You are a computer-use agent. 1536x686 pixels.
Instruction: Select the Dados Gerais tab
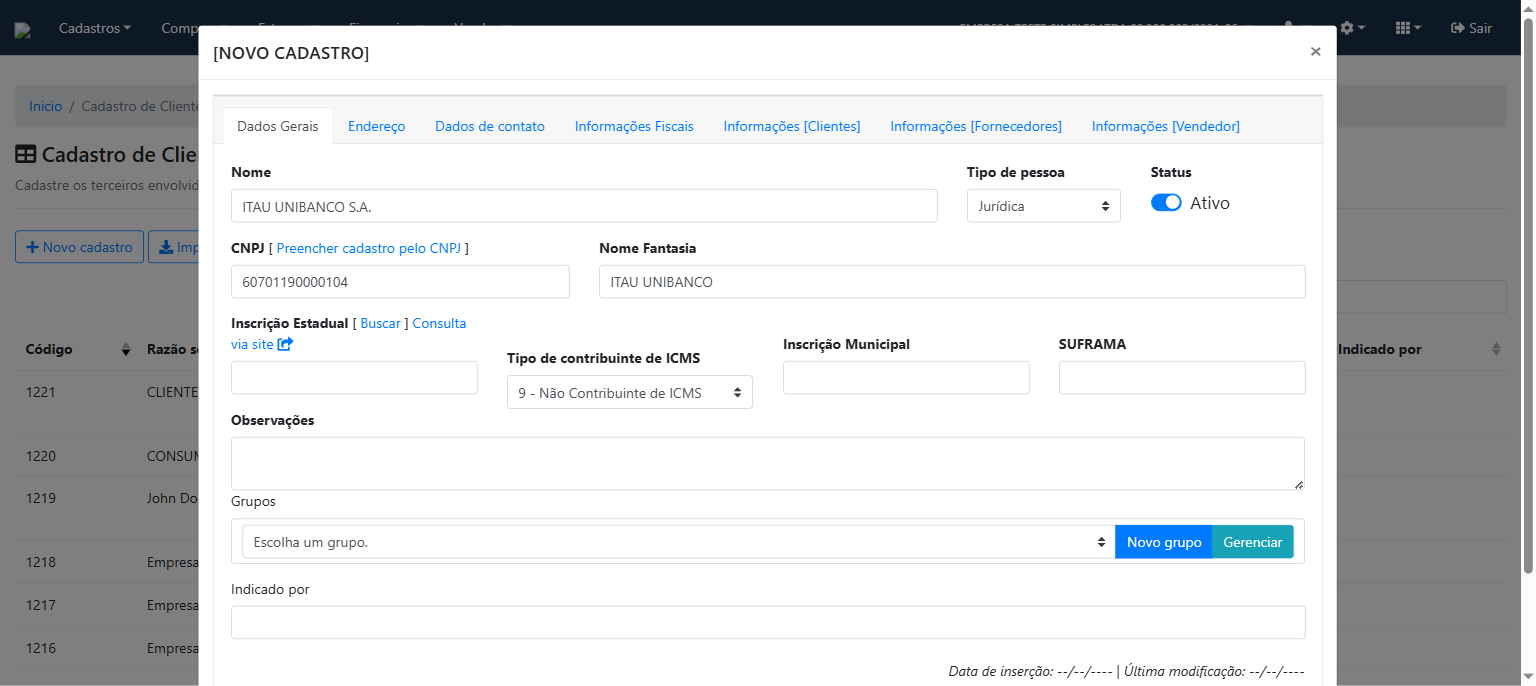[278, 126]
